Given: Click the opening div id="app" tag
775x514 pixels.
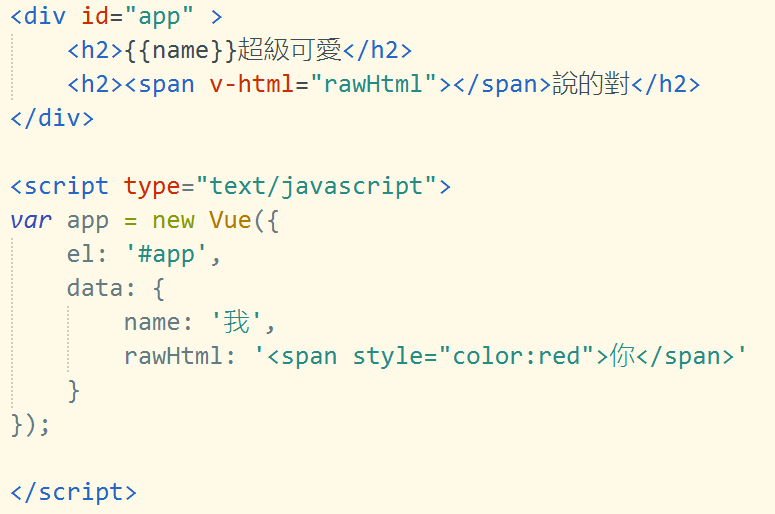Looking at the screenshot, I should click(x=117, y=17).
